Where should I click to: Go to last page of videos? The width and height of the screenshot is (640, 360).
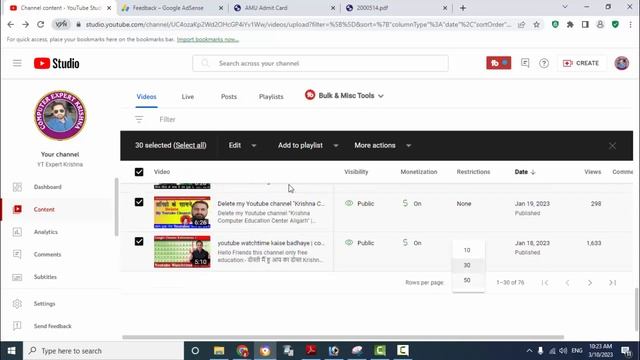(613, 282)
